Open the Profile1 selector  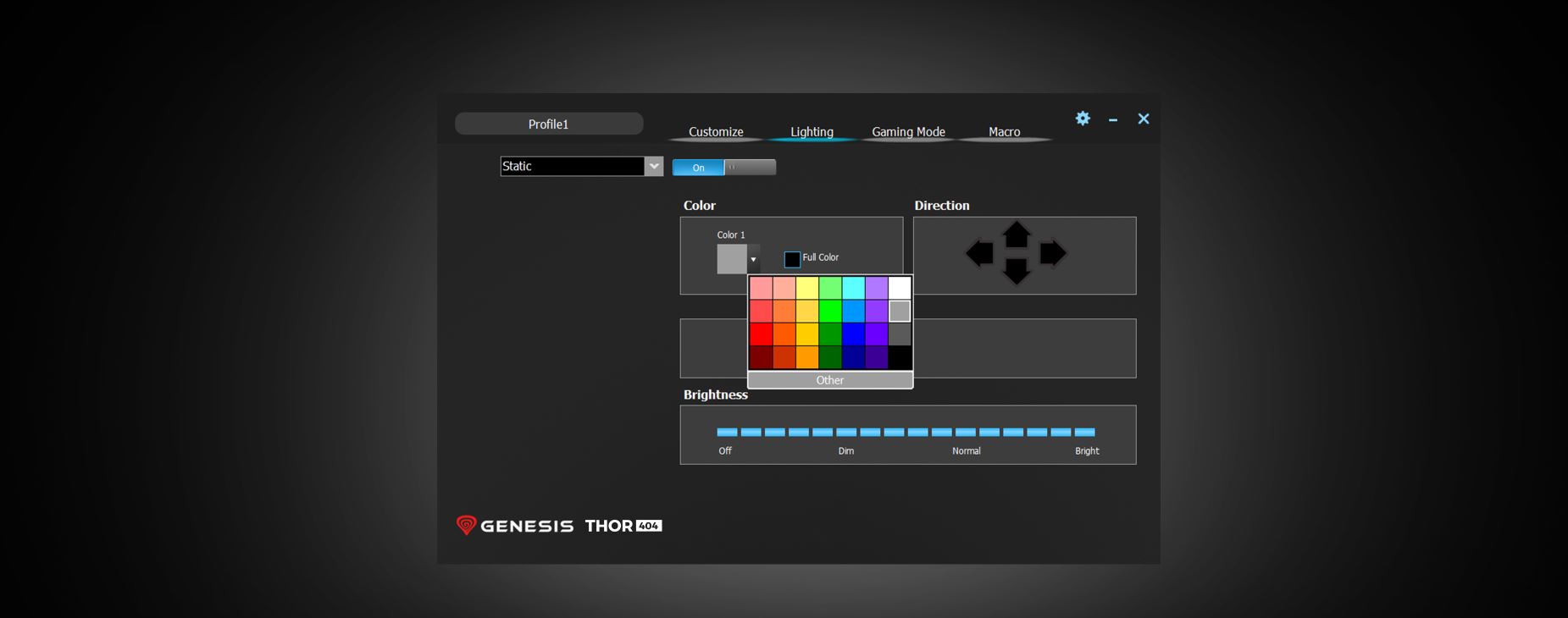point(549,124)
